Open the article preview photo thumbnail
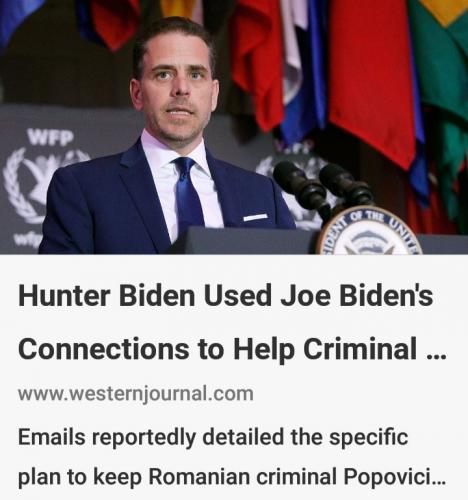Screen dimensions: 468x500 [x=234, y=127]
